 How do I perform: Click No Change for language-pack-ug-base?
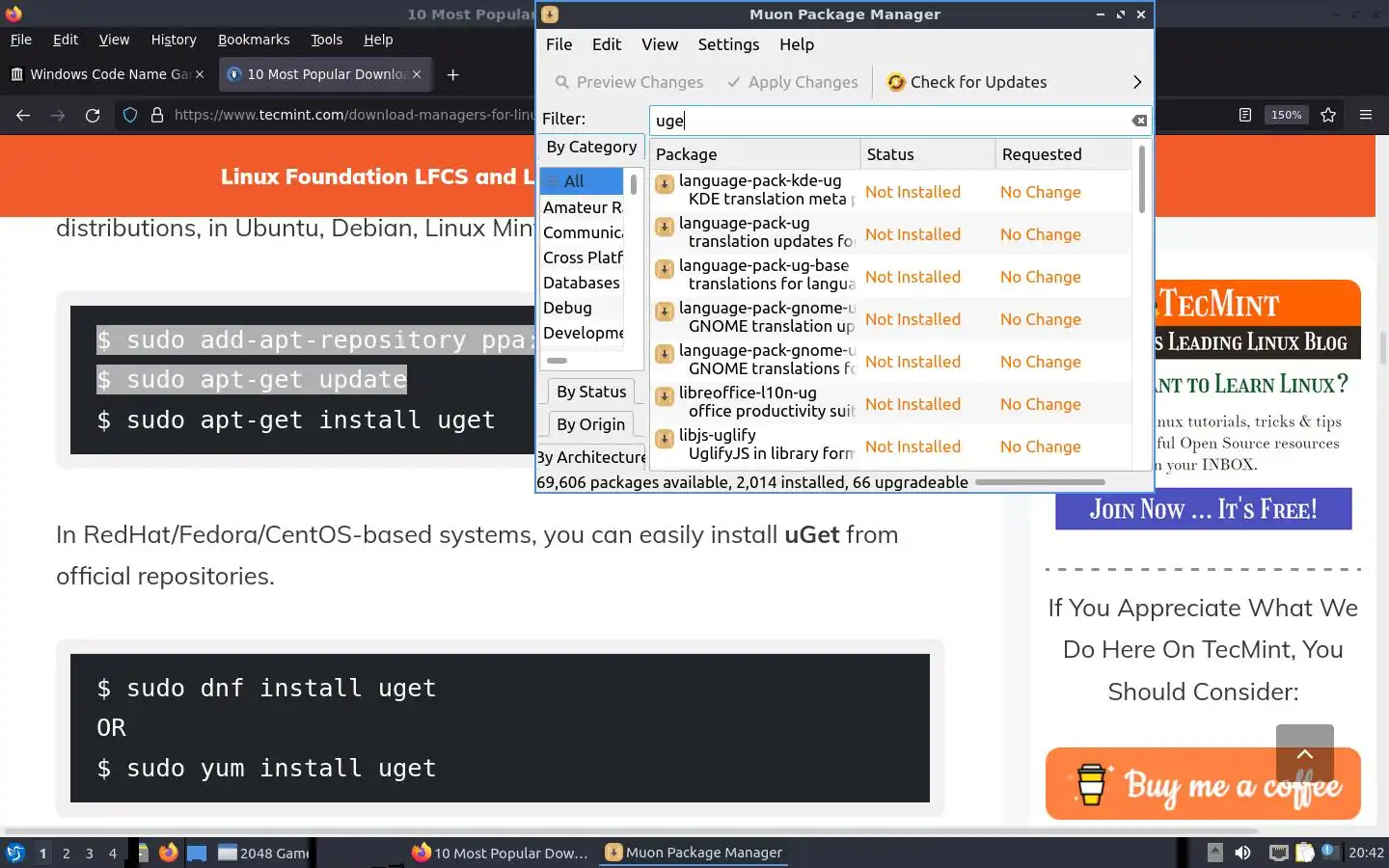tap(1040, 277)
